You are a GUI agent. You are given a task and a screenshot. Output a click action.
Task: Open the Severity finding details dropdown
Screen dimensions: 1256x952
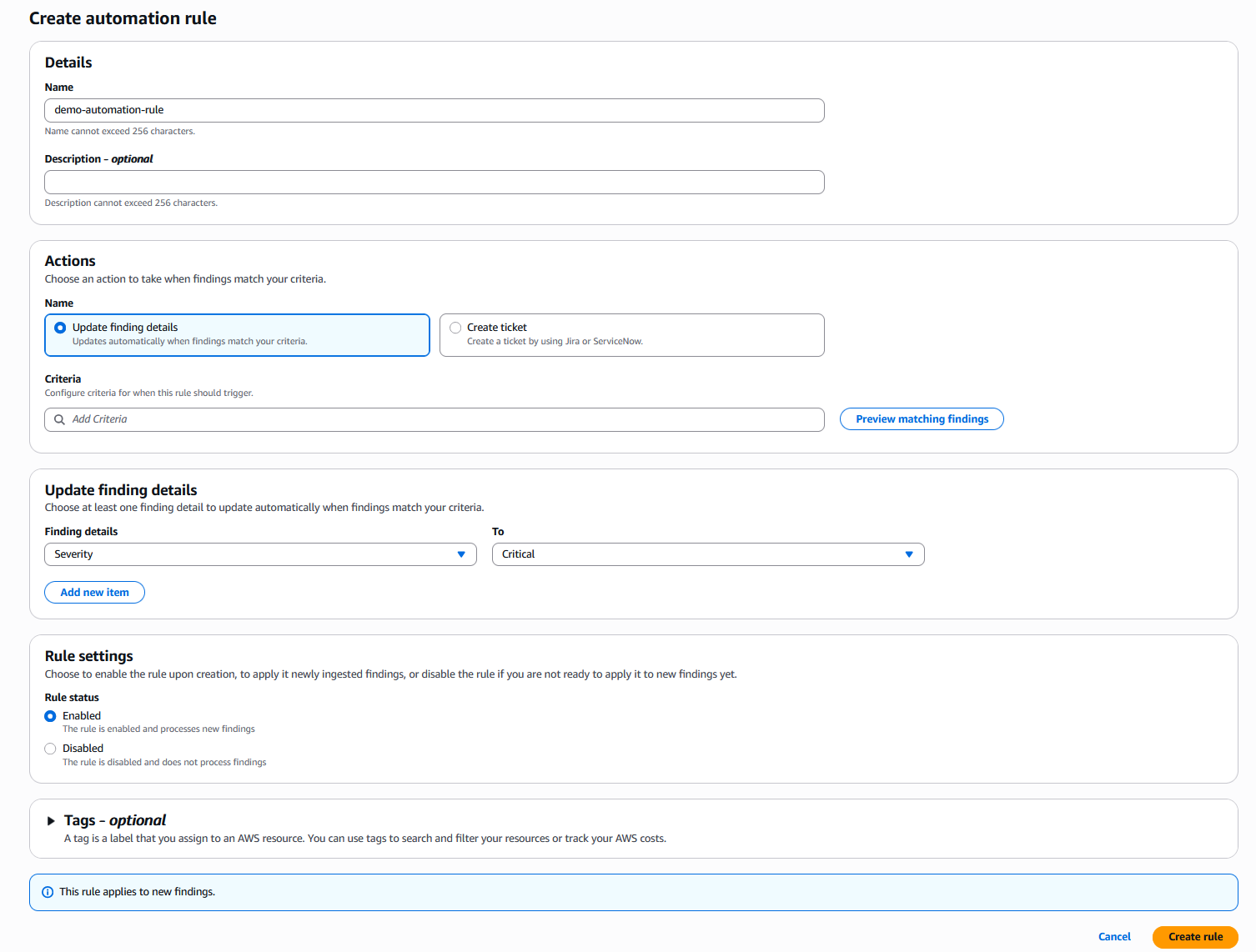pos(260,554)
